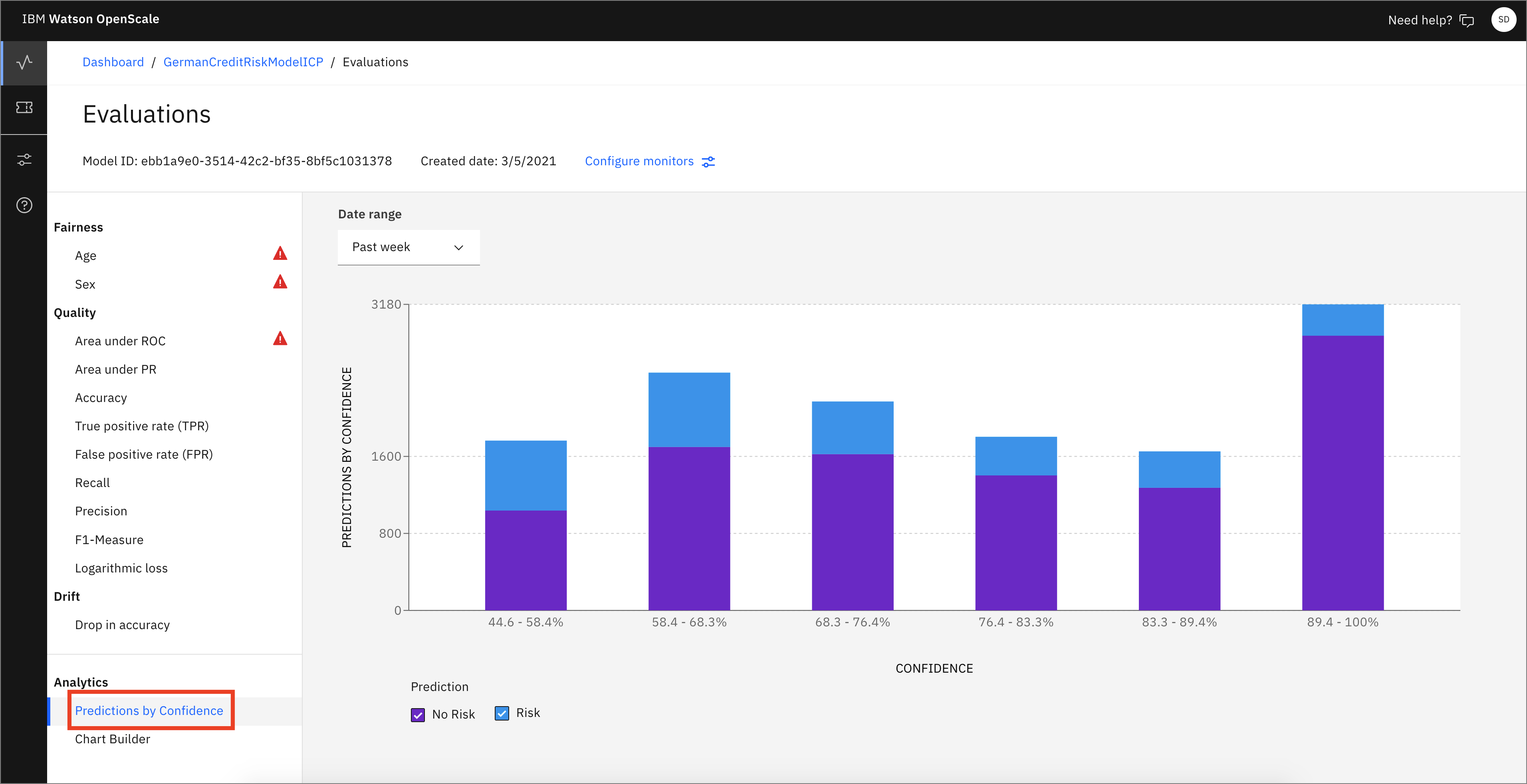This screenshot has height=784, width=1527.
Task: Open the Explain a transaction ticket icon
Action: [24, 107]
